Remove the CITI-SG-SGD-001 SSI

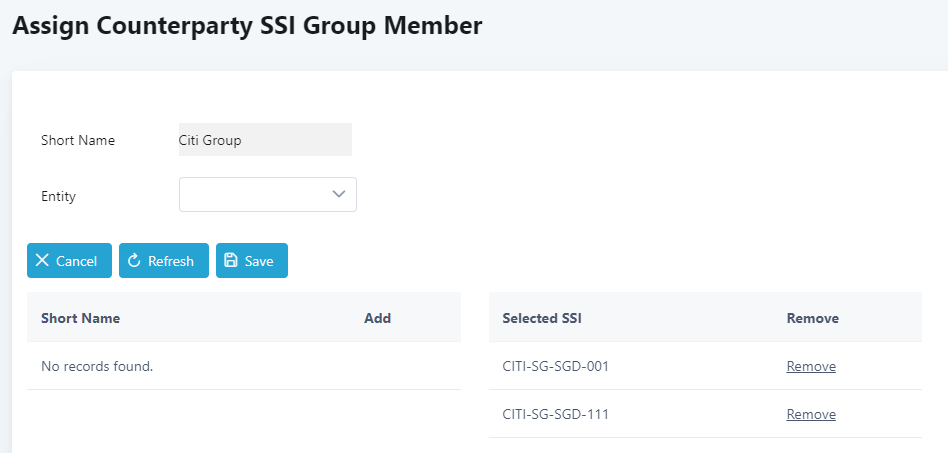point(811,367)
